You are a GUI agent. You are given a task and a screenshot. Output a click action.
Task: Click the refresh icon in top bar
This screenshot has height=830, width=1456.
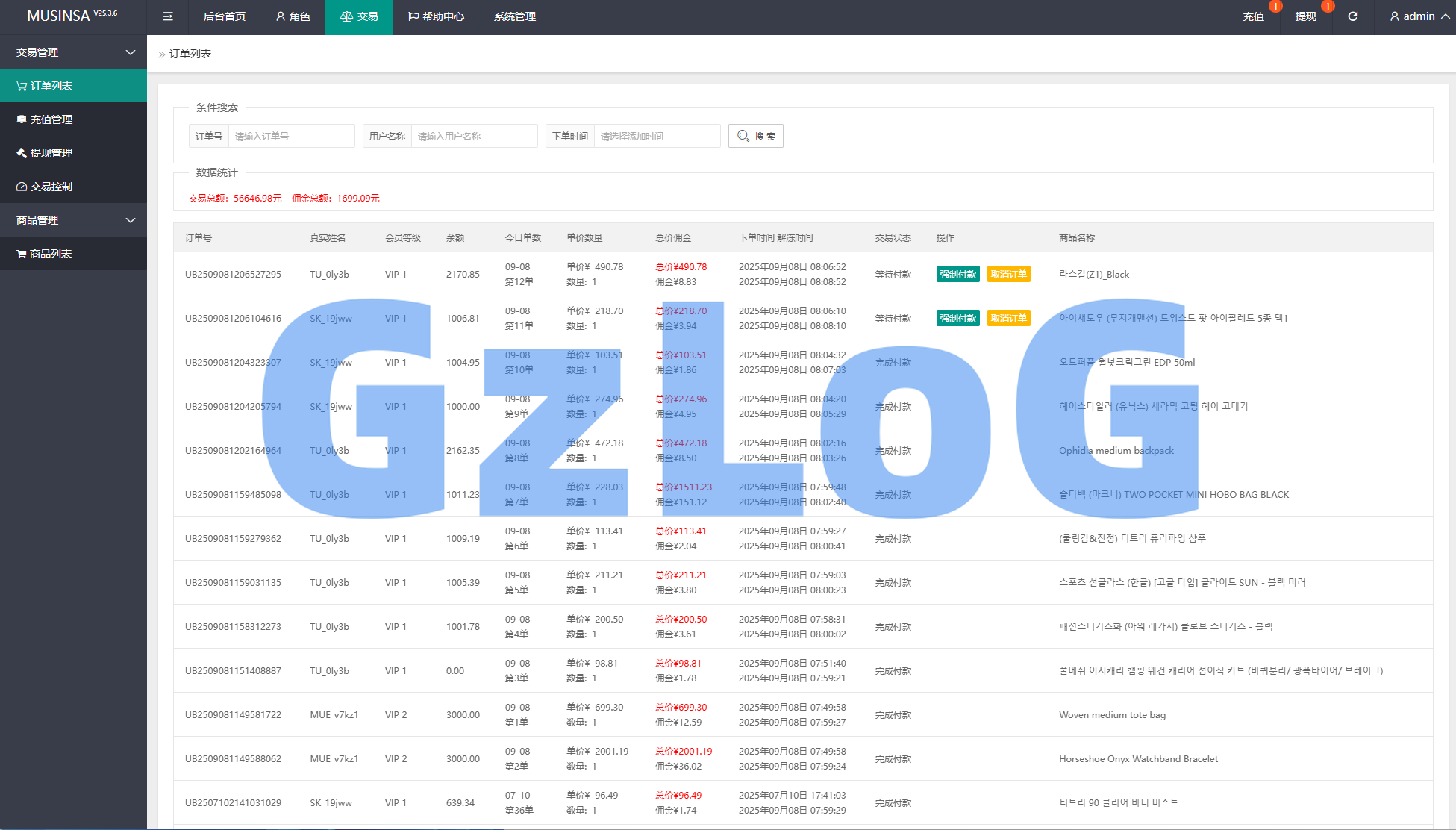coord(1352,16)
